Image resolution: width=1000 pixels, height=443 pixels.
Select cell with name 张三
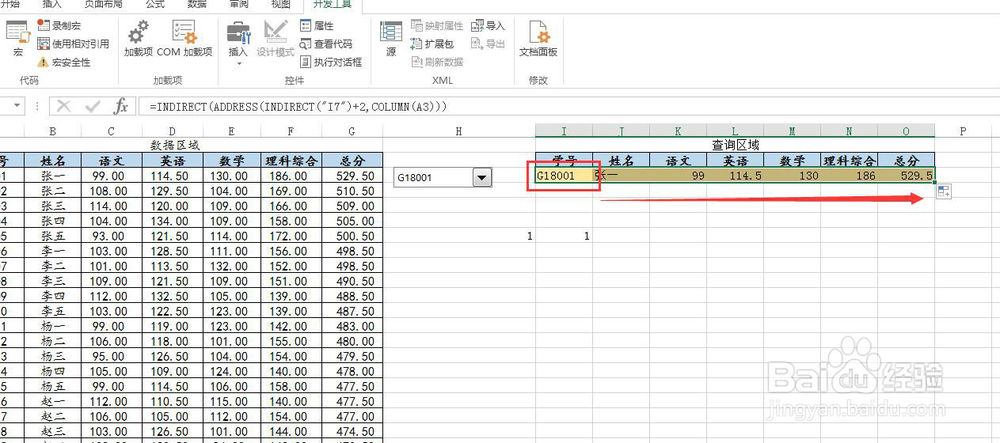[x=53, y=206]
